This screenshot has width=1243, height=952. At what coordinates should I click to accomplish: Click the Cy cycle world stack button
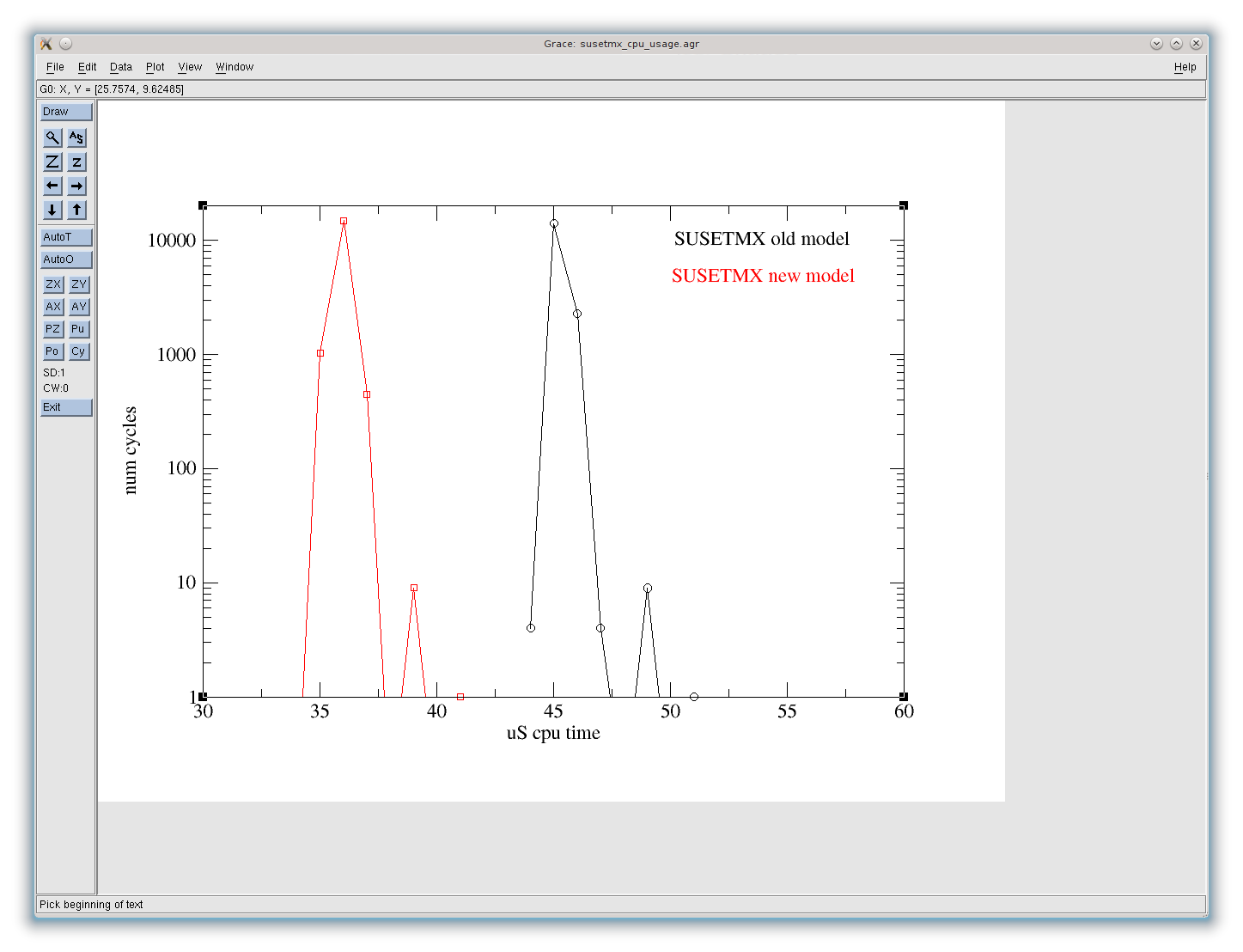(79, 351)
